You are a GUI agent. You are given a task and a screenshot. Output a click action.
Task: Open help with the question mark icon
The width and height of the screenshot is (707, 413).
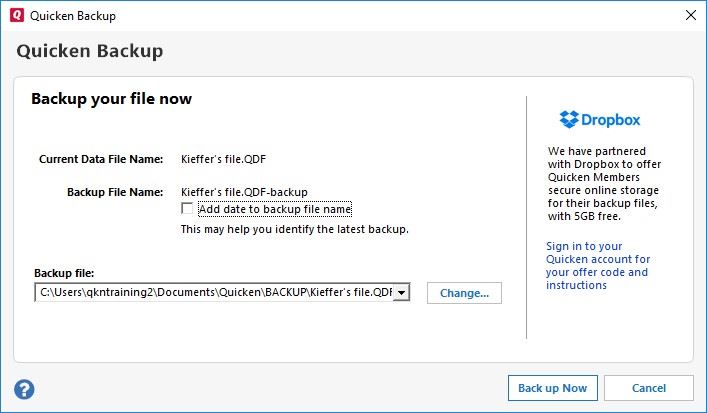[x=25, y=389]
